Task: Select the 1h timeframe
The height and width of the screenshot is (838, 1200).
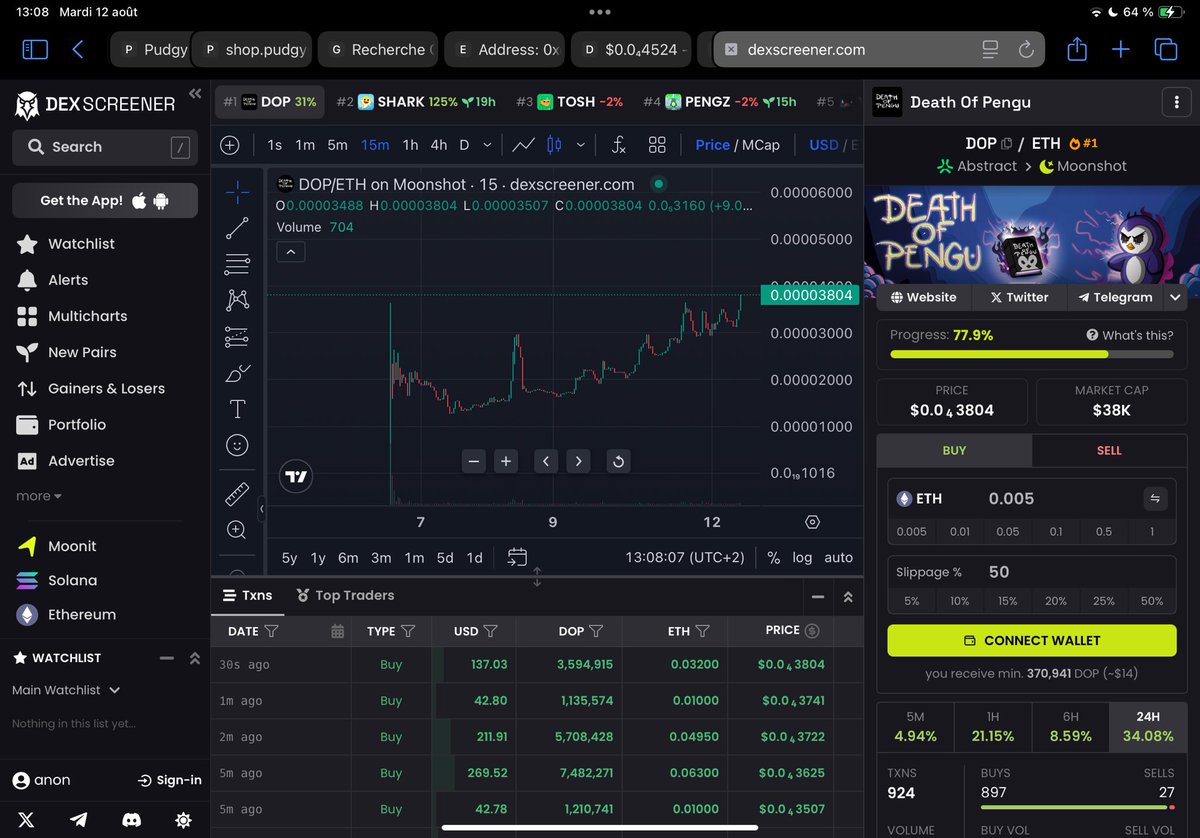Action: (x=410, y=145)
